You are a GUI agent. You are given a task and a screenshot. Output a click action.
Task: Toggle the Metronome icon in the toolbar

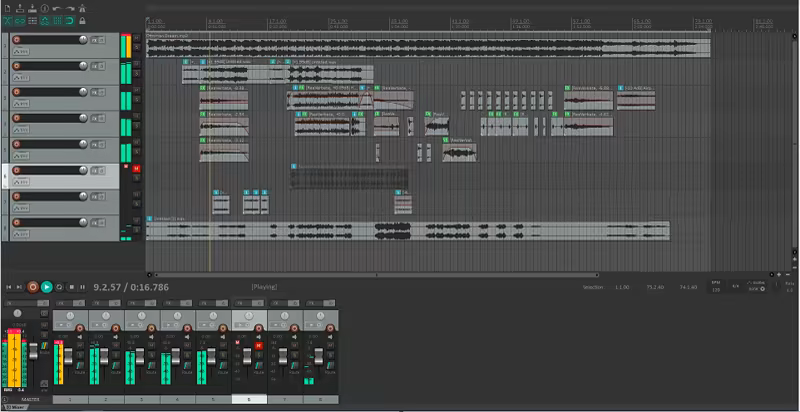click(81, 9)
